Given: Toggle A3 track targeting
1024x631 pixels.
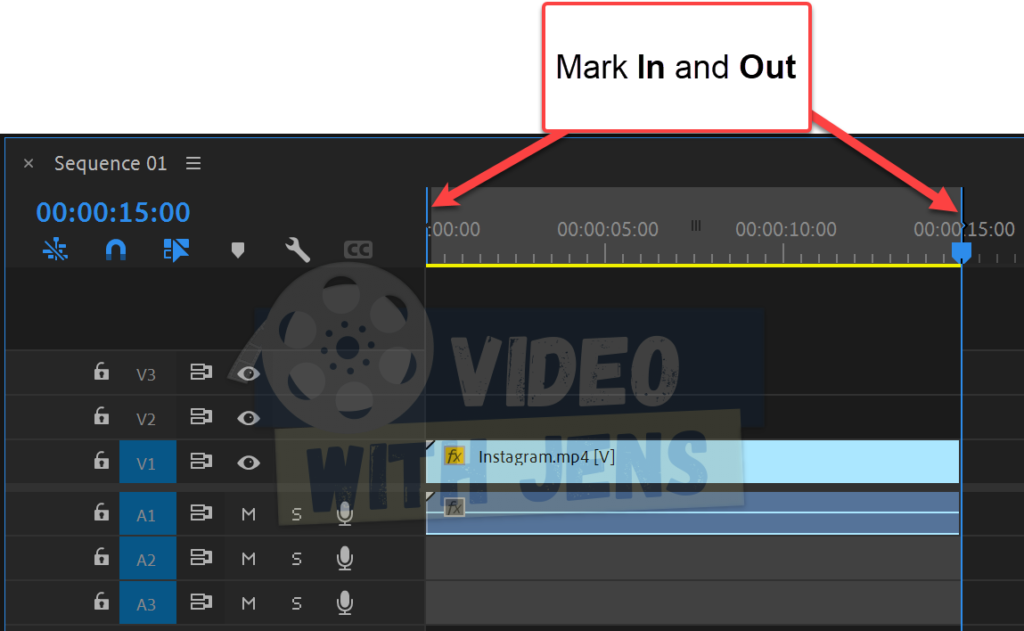Looking at the screenshot, I should [148, 604].
